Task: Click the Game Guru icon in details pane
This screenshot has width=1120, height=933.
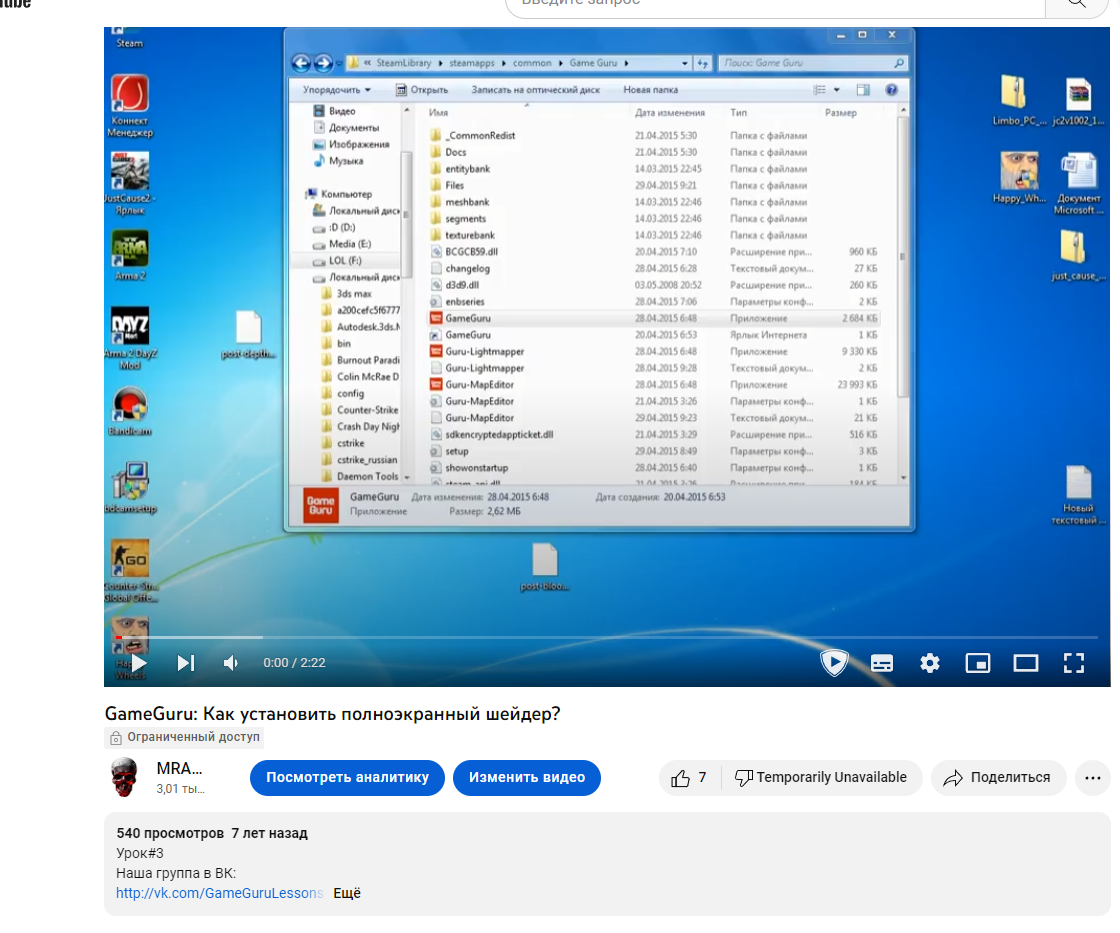Action: (x=321, y=506)
